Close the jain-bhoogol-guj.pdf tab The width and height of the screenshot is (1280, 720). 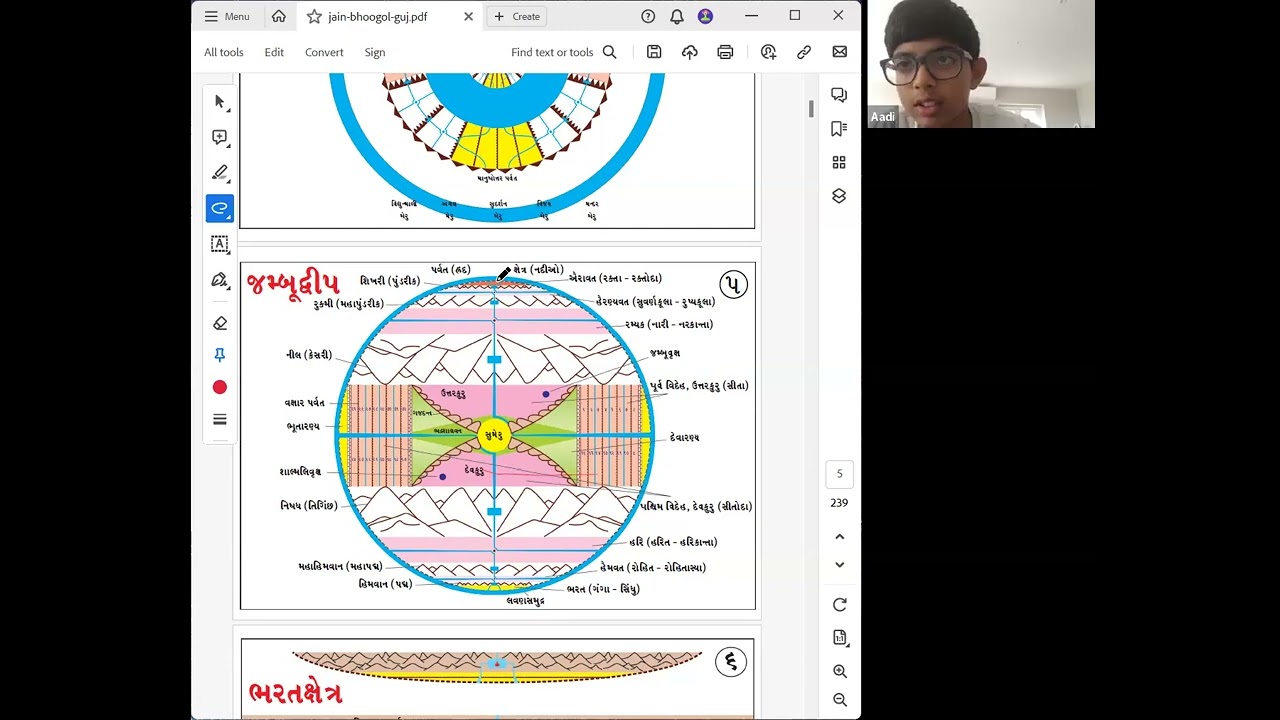tap(468, 16)
